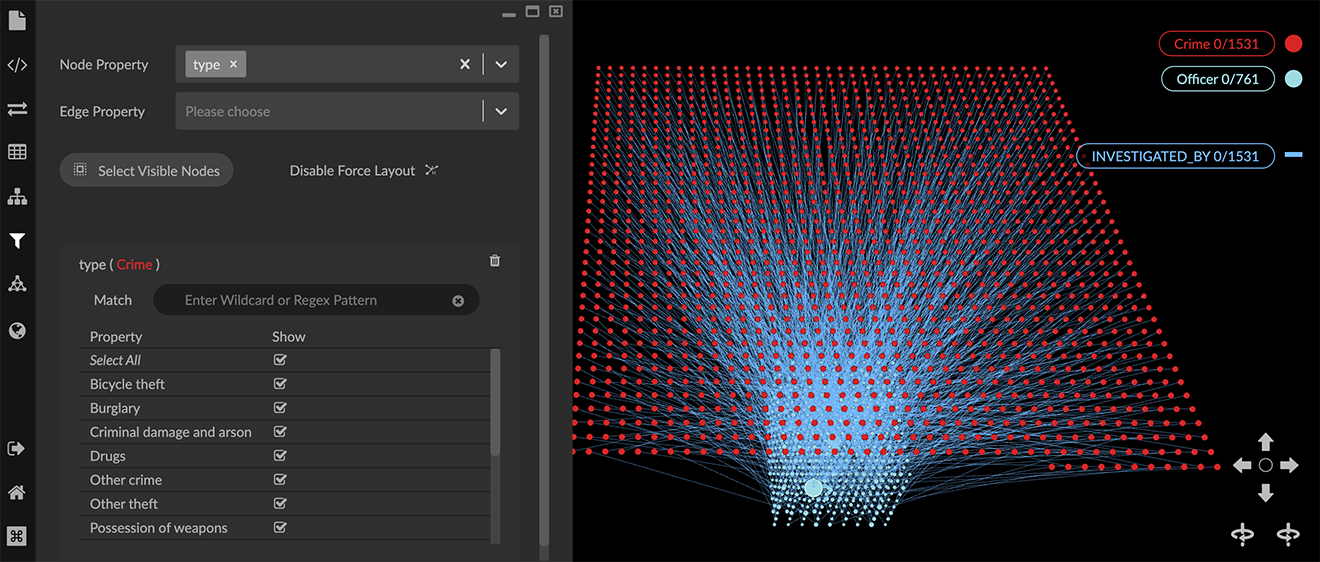Delete the type filter with trash icon
Viewport: 1320px width, 562px height.
(494, 261)
